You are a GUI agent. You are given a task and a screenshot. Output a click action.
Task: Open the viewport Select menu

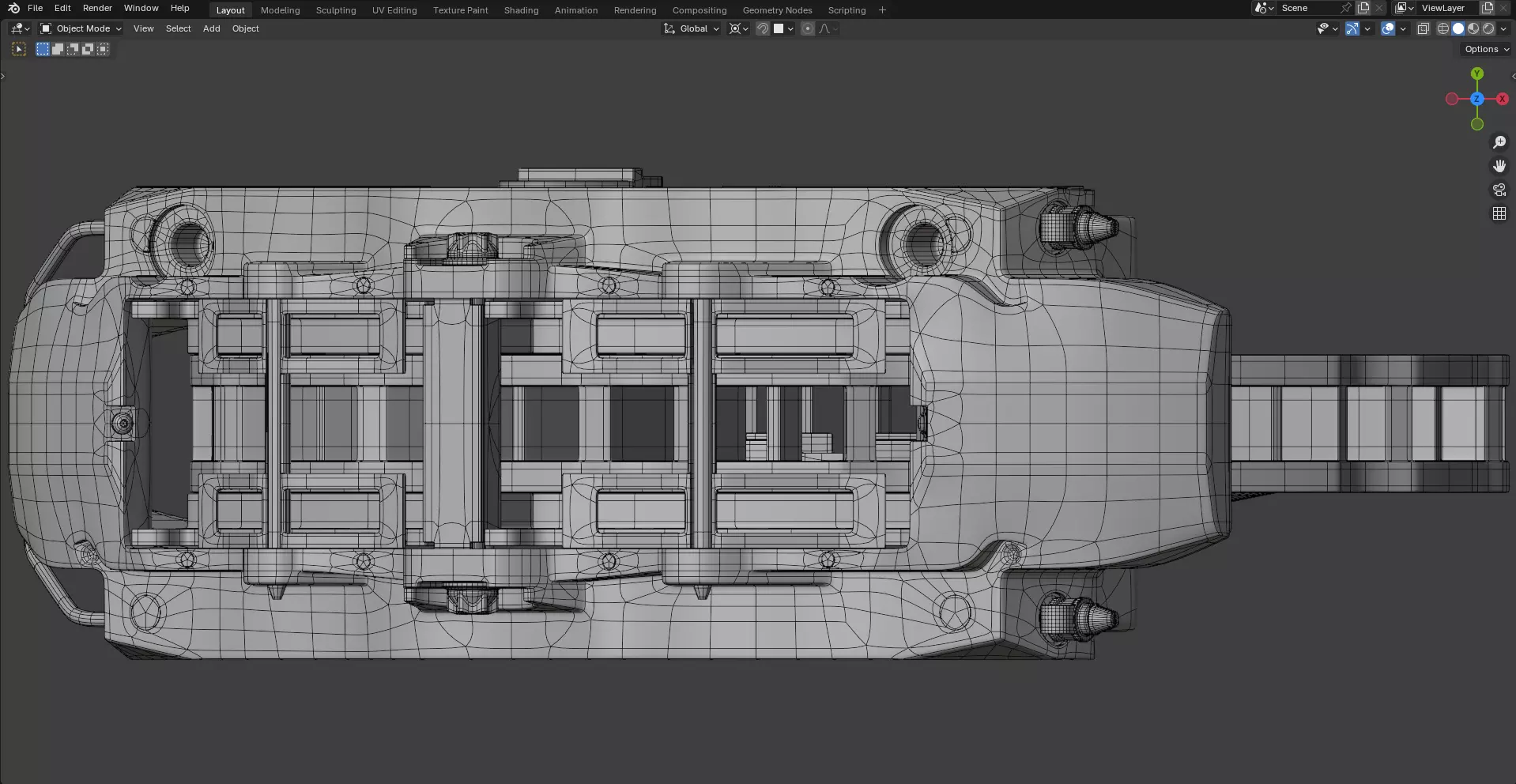(x=179, y=28)
